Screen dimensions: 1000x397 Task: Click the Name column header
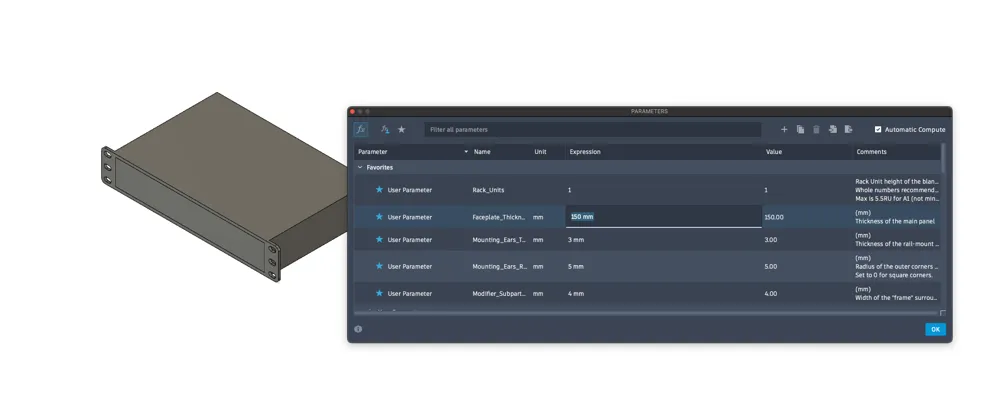482,152
